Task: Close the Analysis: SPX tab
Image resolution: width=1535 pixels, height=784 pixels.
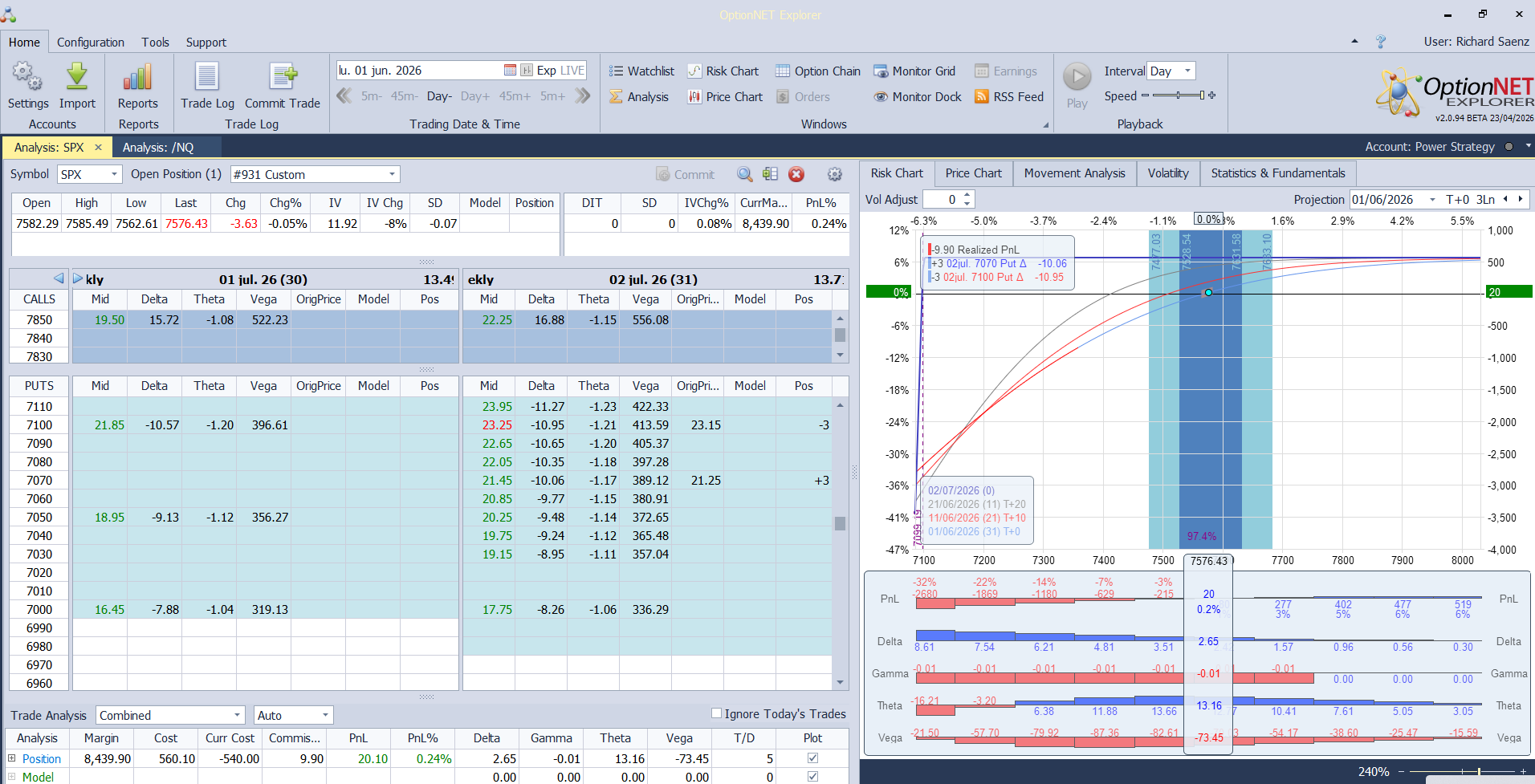Action: [98, 147]
